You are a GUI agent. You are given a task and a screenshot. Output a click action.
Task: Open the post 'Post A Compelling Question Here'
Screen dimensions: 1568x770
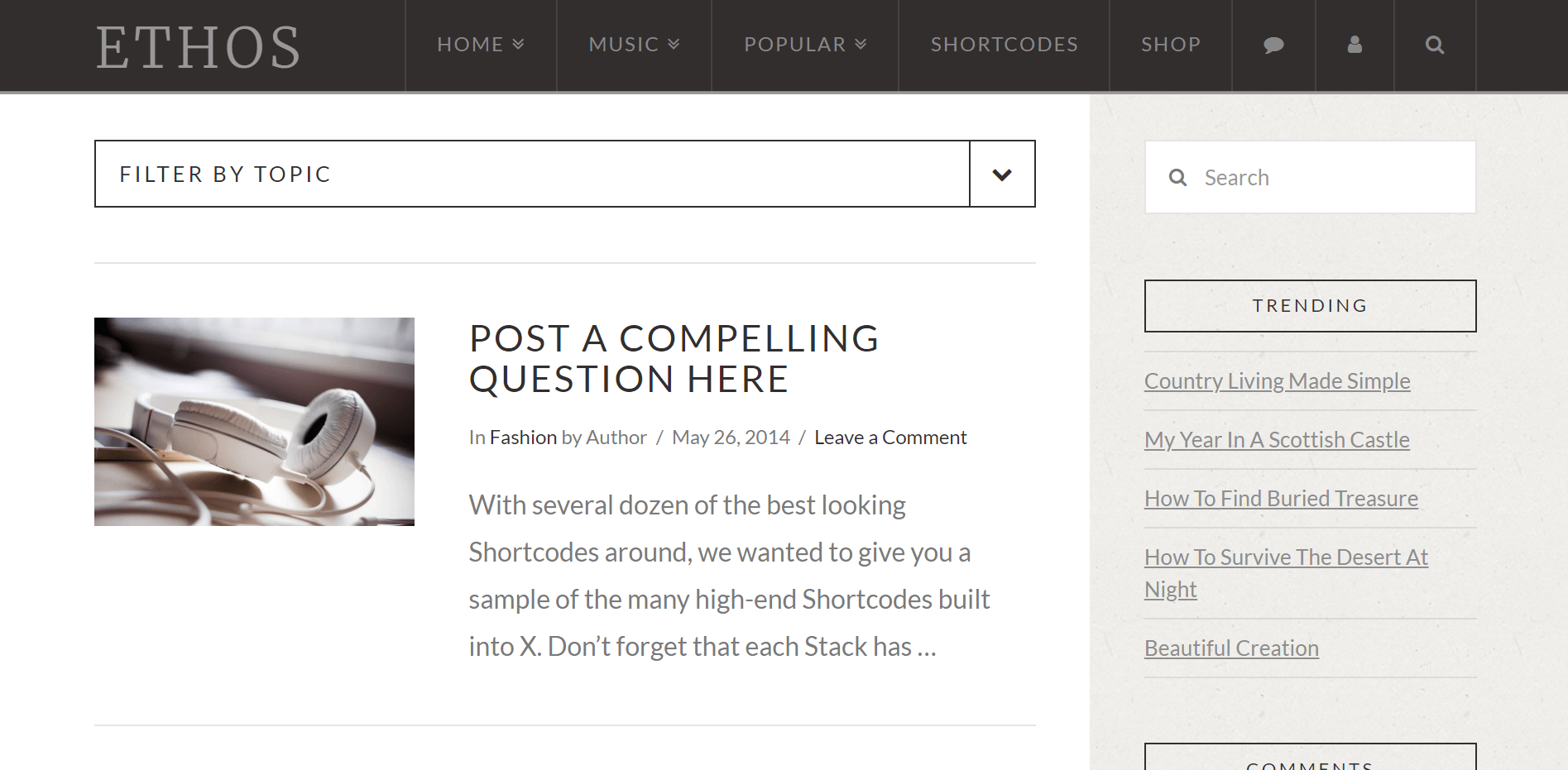[674, 358]
